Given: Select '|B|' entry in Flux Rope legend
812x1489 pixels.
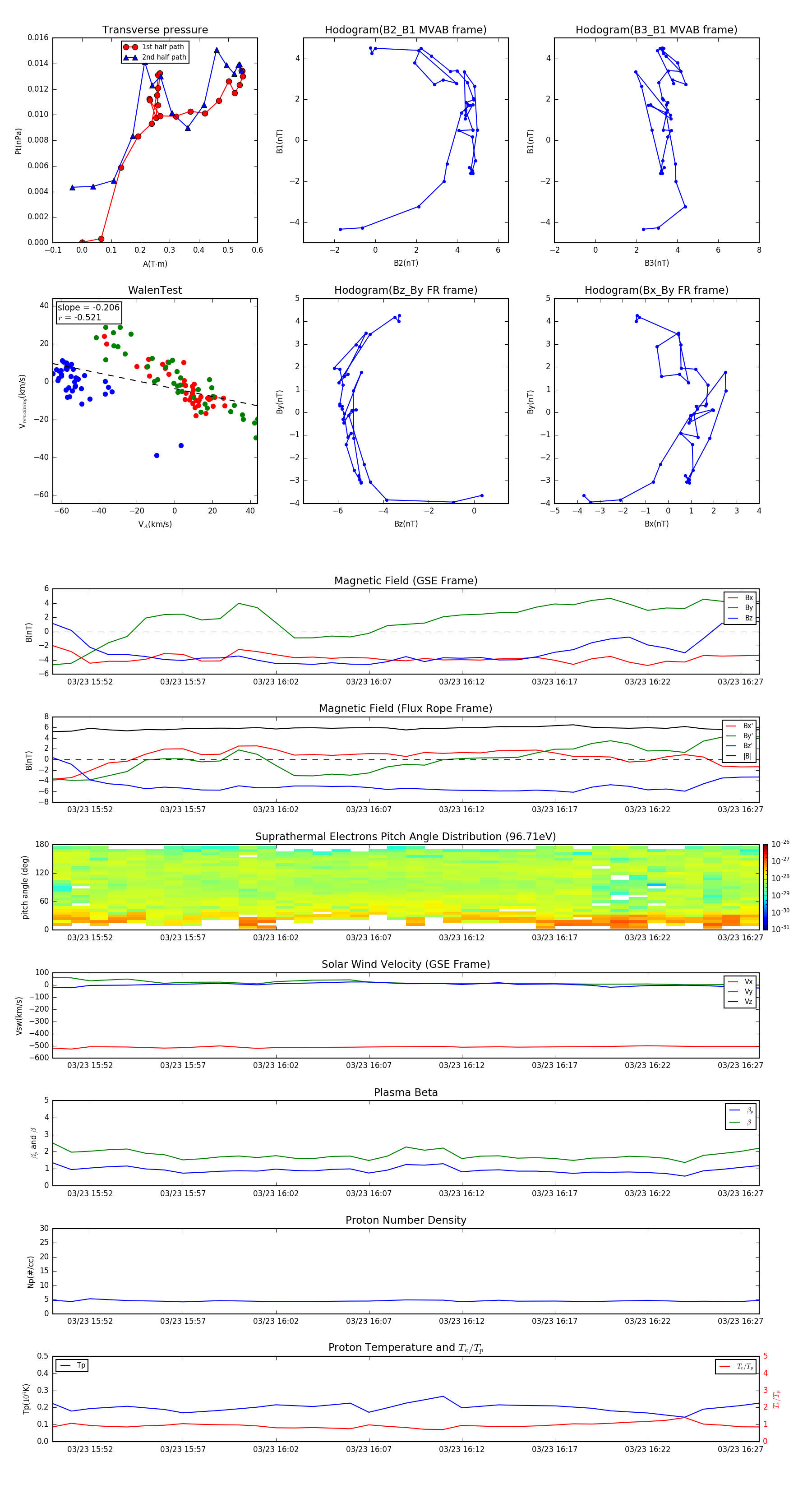Looking at the screenshot, I should click(740, 756).
